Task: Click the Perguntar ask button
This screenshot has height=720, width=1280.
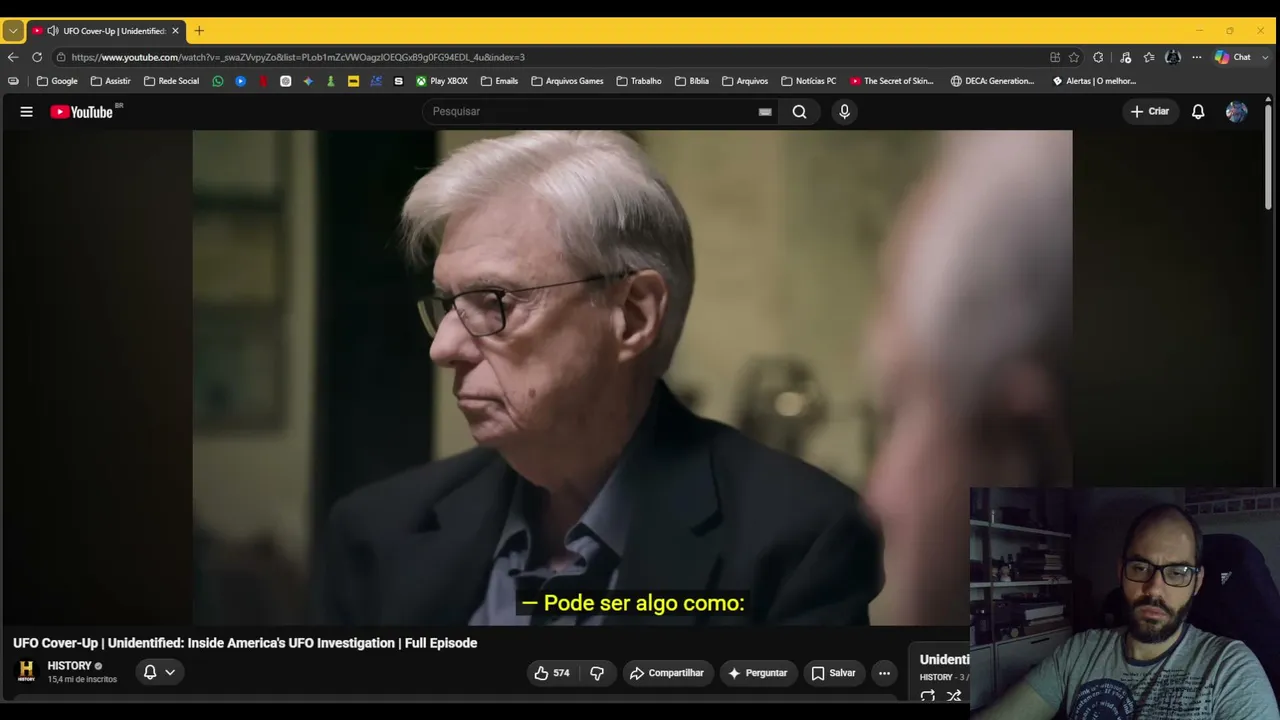Action: (x=758, y=673)
